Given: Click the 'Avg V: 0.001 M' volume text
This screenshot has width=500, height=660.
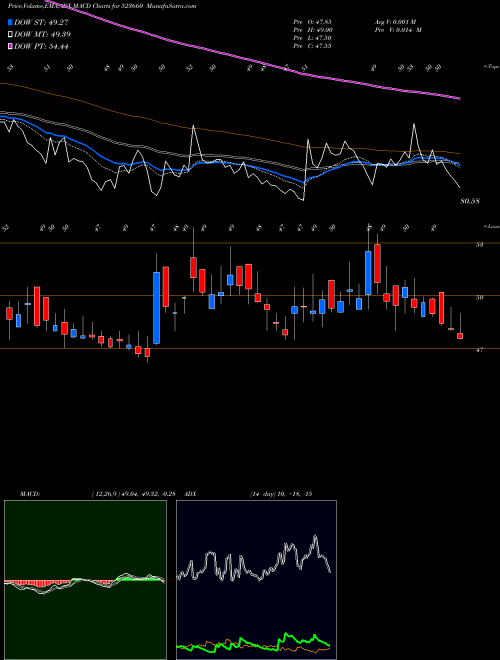Looking at the screenshot, I should point(395,22).
